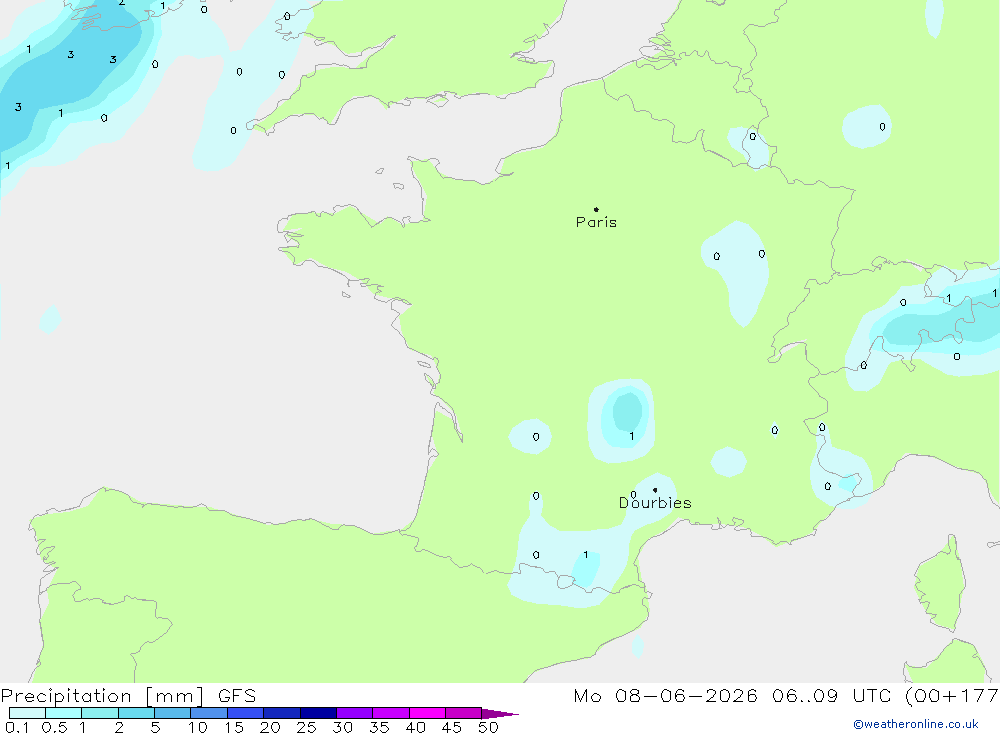Image resolution: width=1000 pixels, height=733 pixels.
Task: Click the black dot marking Dourbies
Action: click(655, 490)
